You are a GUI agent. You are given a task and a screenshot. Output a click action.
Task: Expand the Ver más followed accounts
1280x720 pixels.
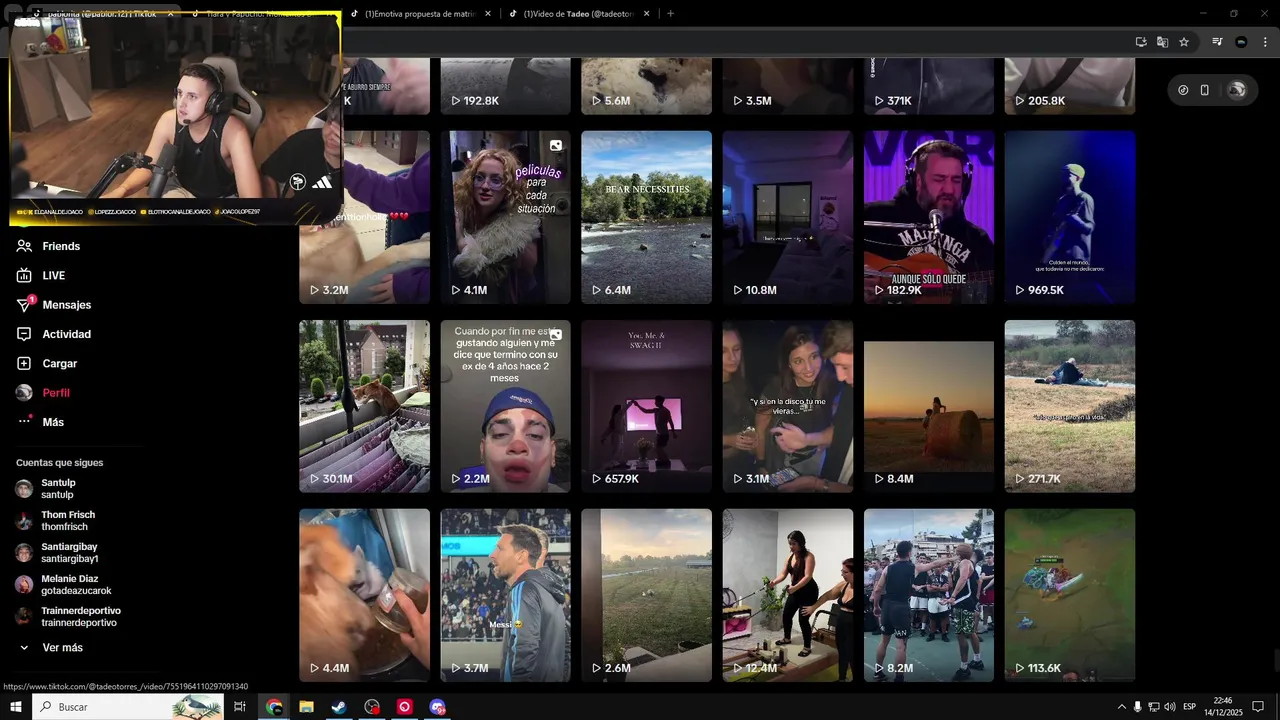tap(50, 648)
